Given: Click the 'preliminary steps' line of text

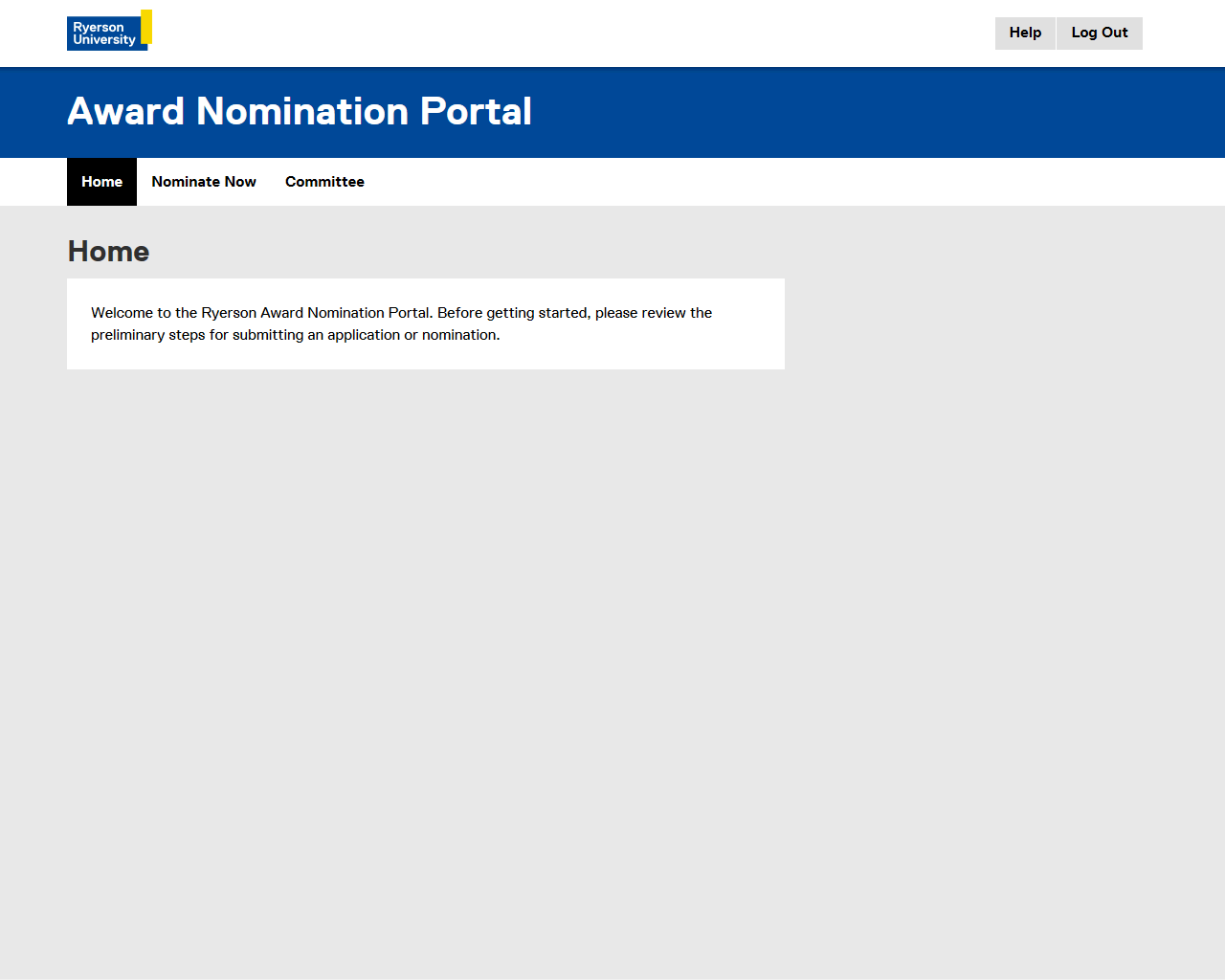Looking at the screenshot, I should click(x=295, y=335).
